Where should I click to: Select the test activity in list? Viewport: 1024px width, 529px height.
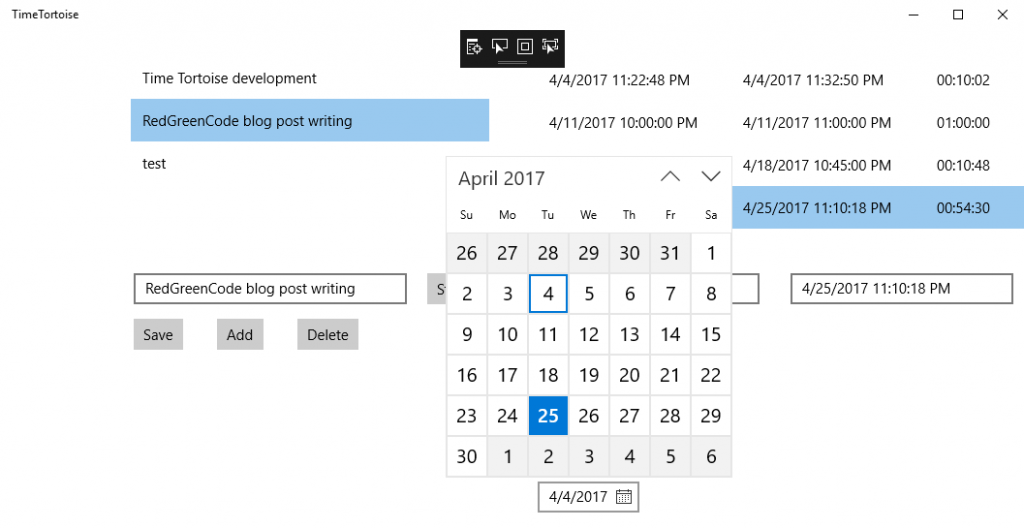coord(155,164)
